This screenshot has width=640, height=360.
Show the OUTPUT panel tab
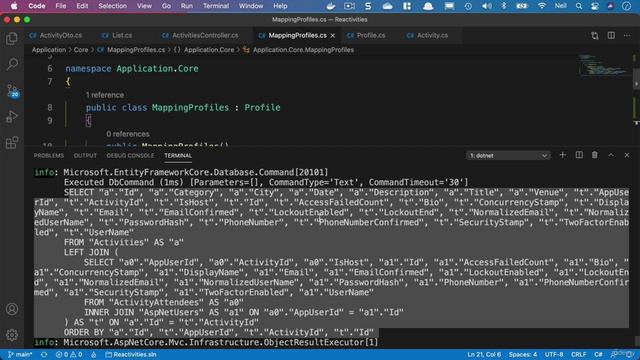click(x=85, y=156)
